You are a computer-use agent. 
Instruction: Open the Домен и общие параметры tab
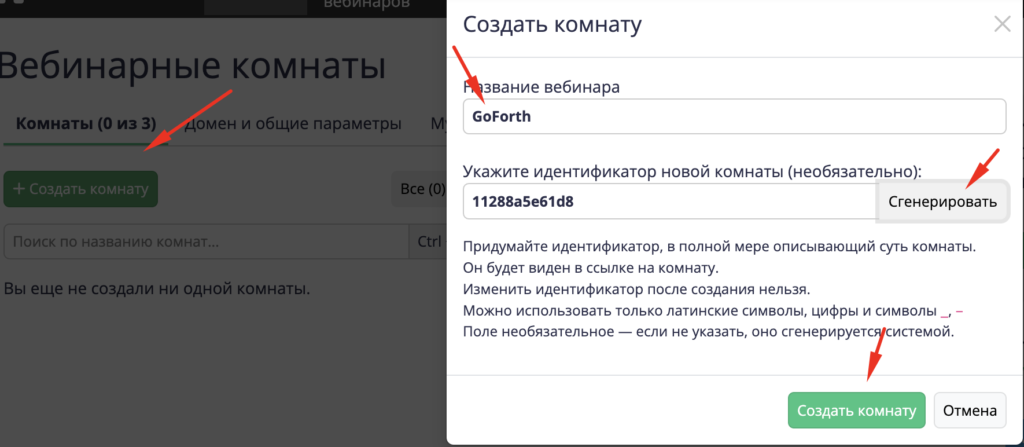tap(292, 124)
